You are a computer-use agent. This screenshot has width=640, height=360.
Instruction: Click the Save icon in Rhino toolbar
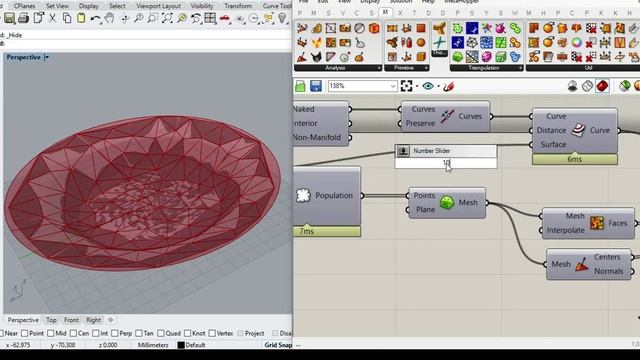(9, 18)
